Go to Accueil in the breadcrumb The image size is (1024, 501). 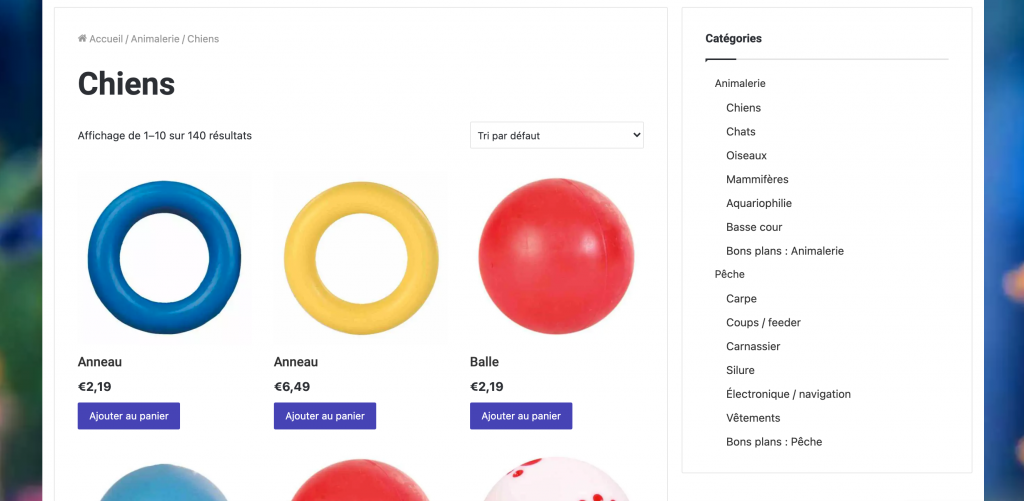[x=106, y=39]
